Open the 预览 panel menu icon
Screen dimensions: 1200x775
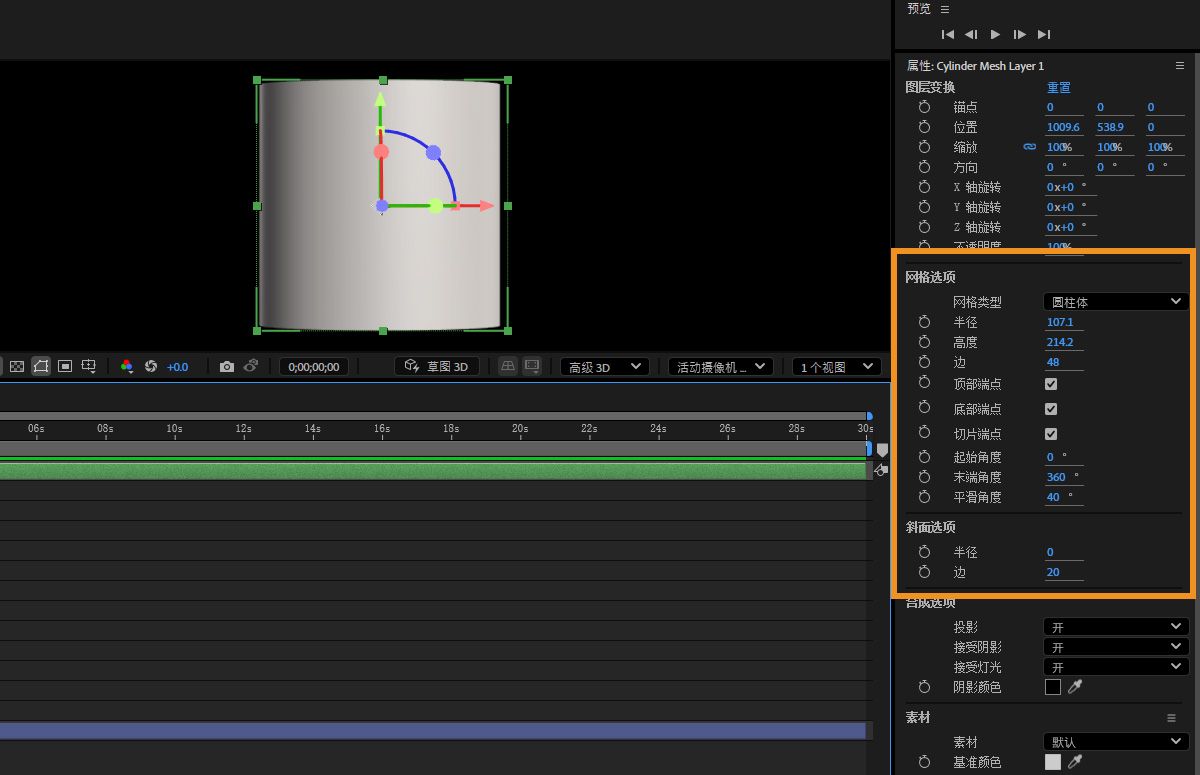pos(945,9)
